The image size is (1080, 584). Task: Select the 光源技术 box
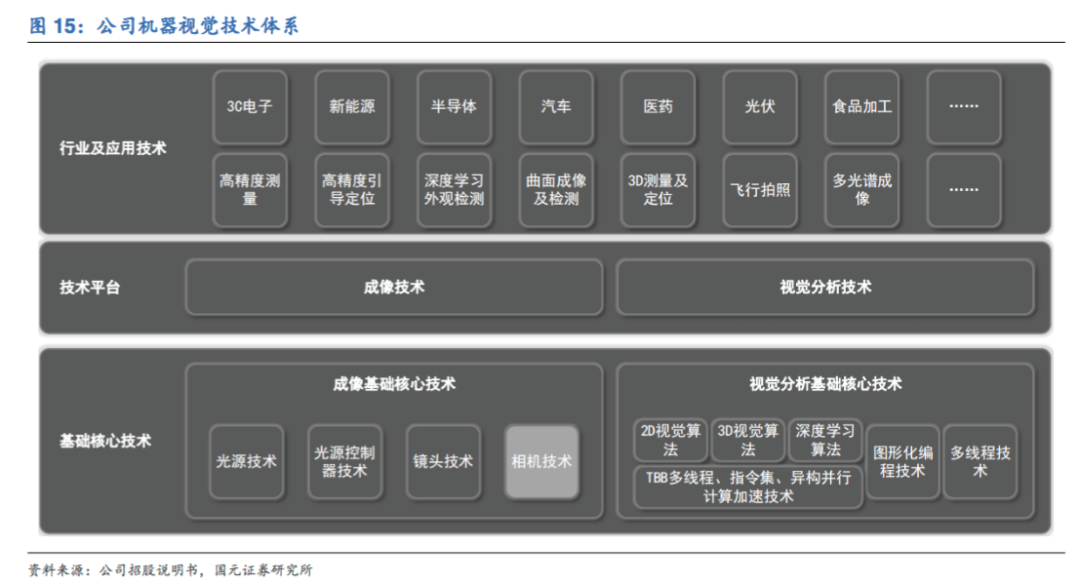click(247, 461)
